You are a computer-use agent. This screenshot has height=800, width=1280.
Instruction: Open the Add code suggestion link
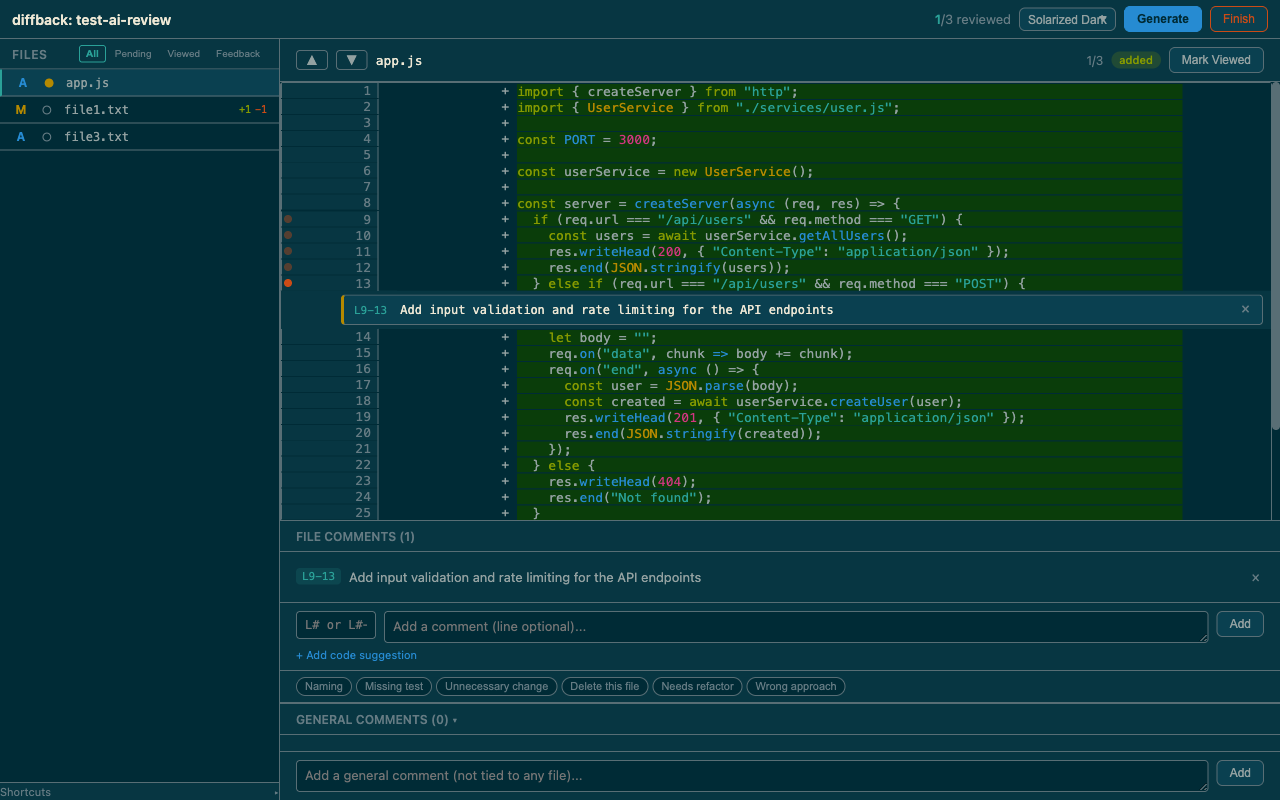(x=356, y=655)
